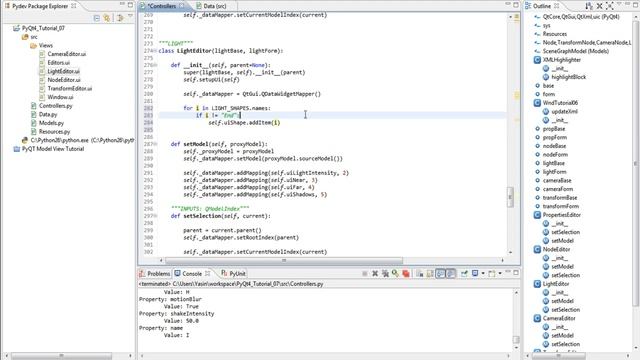This screenshot has height=360, width=640.
Task: Collapse setSelection fold marker at line 297
Action: coord(155,216)
